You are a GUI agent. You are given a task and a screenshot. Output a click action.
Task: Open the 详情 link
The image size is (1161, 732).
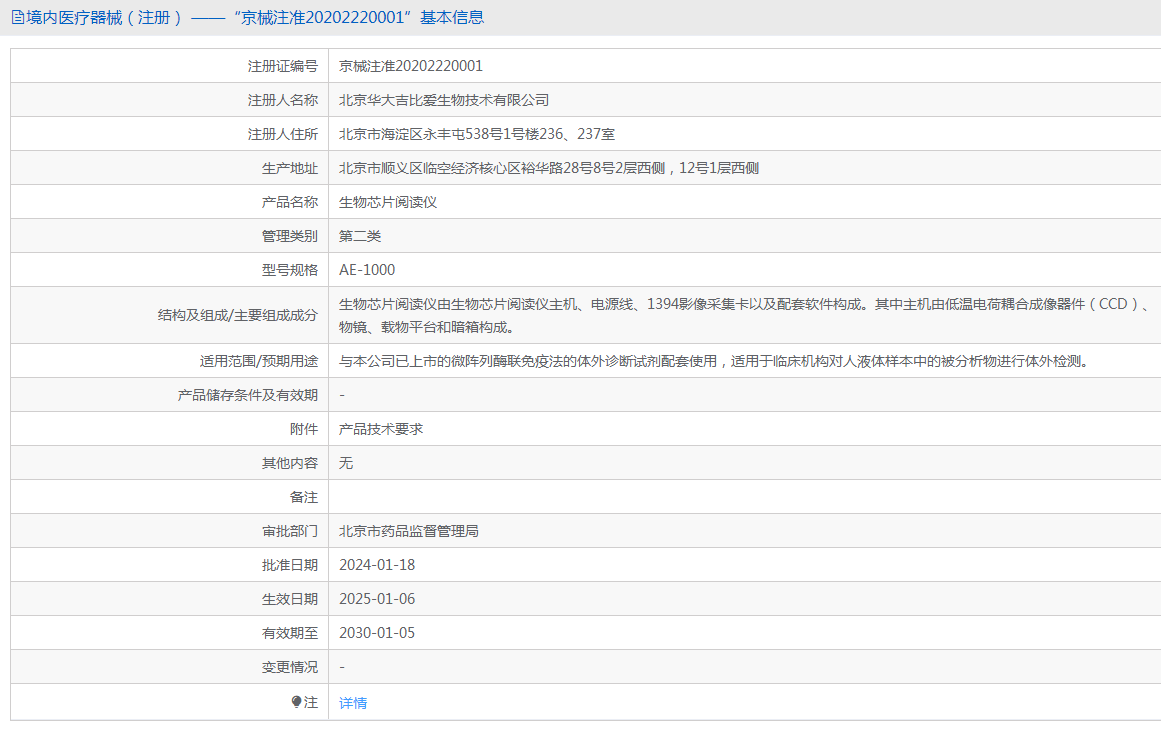pyautogui.click(x=353, y=703)
